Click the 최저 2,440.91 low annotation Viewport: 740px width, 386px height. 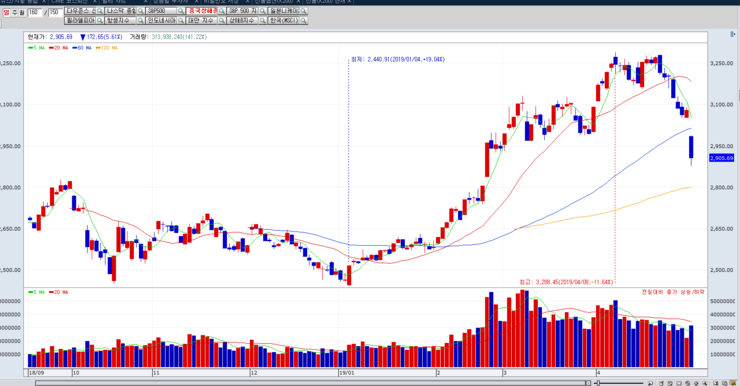(x=397, y=59)
